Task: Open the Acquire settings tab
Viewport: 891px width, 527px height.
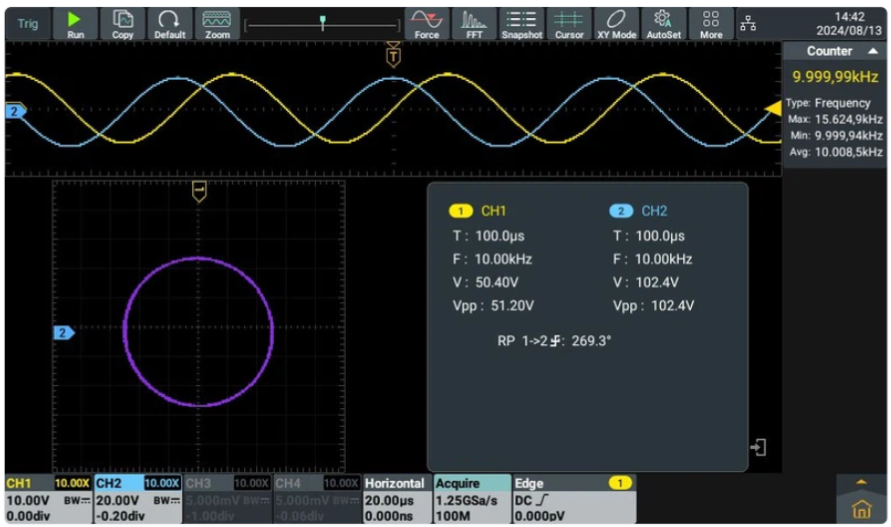Action: tap(470, 498)
